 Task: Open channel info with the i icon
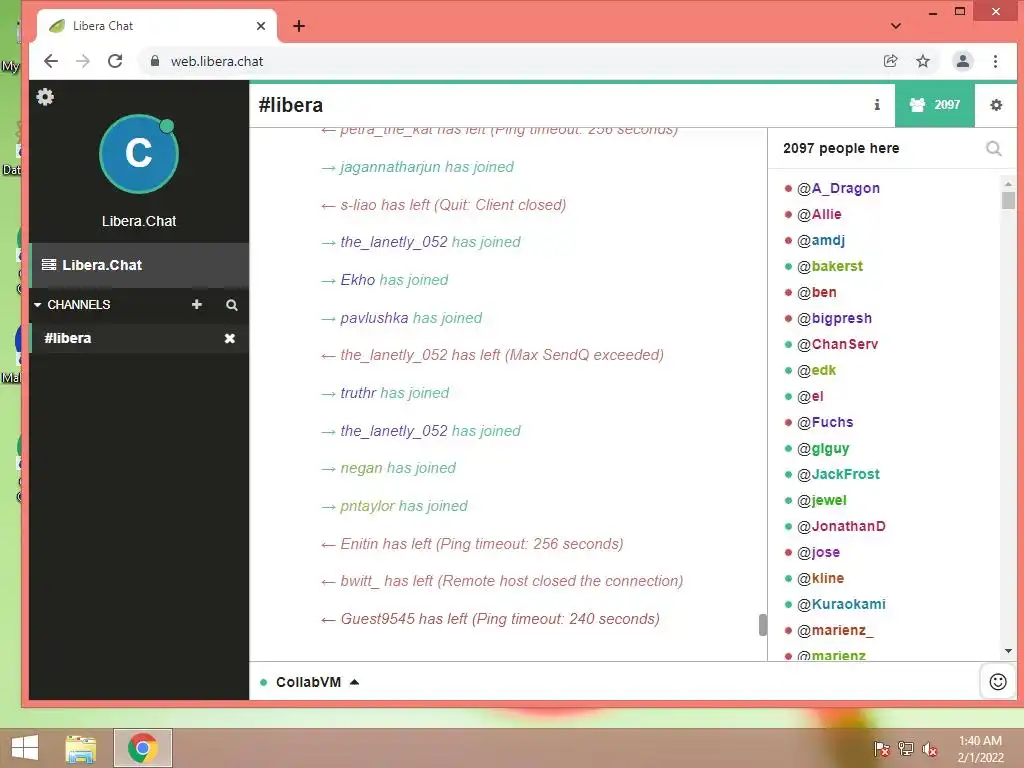click(x=877, y=104)
